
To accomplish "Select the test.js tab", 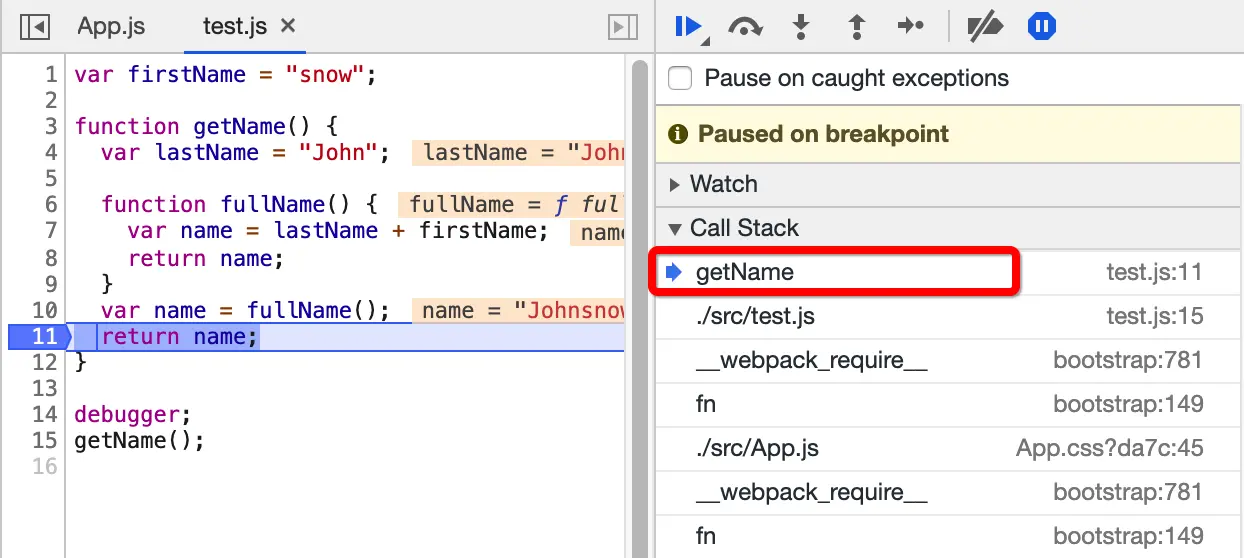I will click(234, 26).
